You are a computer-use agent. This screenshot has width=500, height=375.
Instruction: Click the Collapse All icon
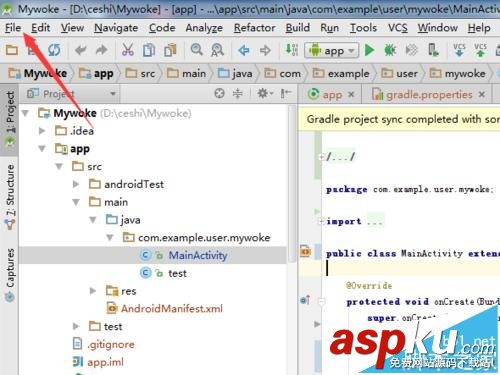[x=237, y=94]
